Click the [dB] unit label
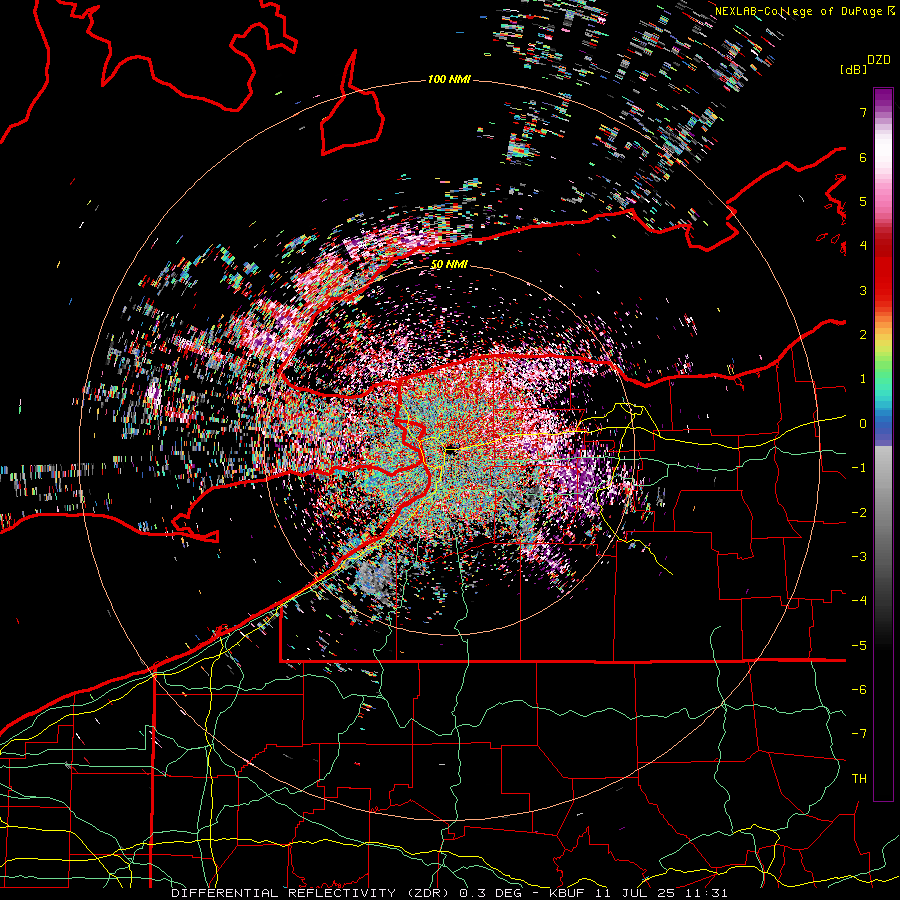This screenshot has width=900, height=900. [x=853, y=69]
